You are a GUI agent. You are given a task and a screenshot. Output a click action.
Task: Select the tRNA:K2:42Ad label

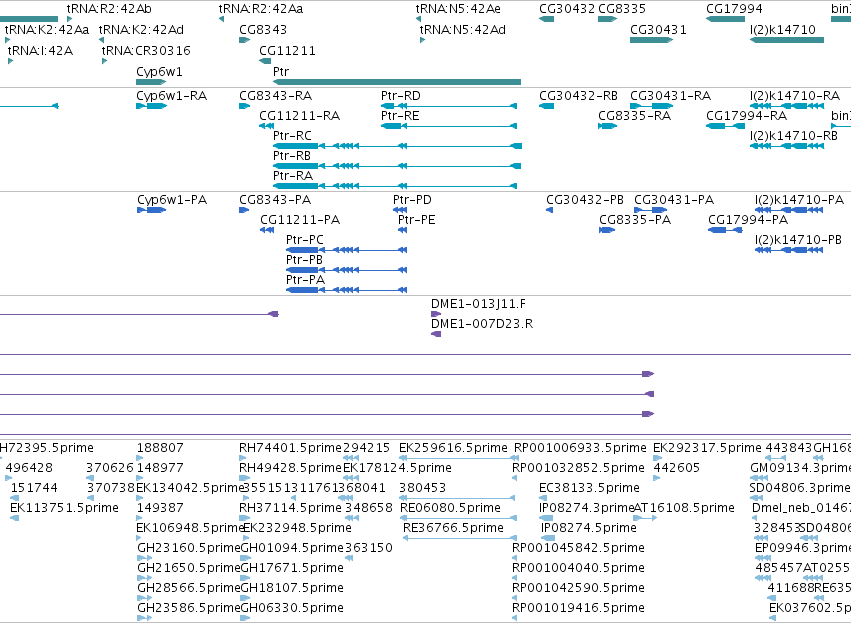[141, 29]
